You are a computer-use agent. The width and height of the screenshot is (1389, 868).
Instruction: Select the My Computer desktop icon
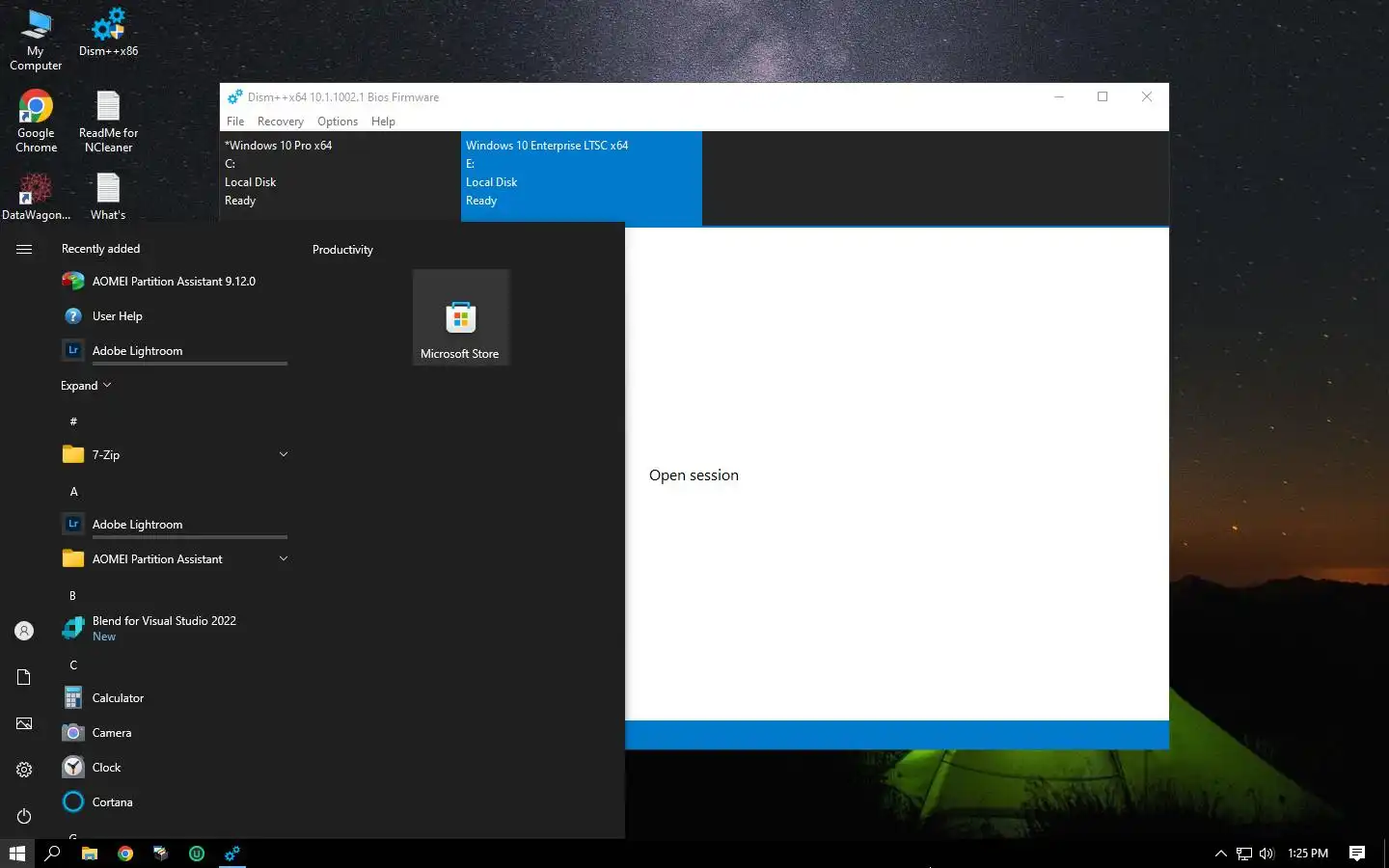(36, 41)
